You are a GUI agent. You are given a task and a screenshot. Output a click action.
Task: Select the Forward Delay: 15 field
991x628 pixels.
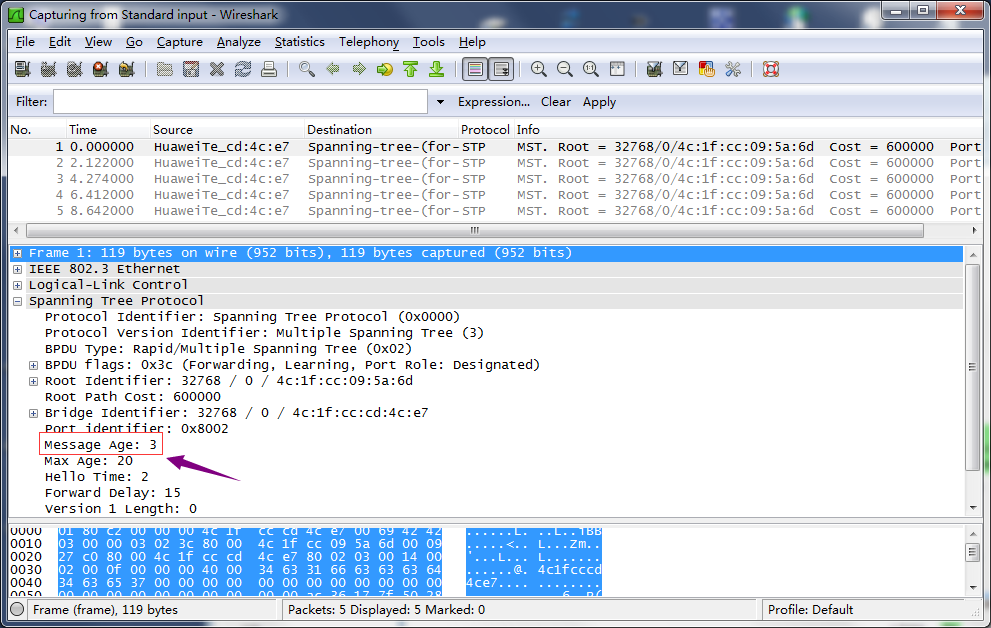click(x=112, y=493)
